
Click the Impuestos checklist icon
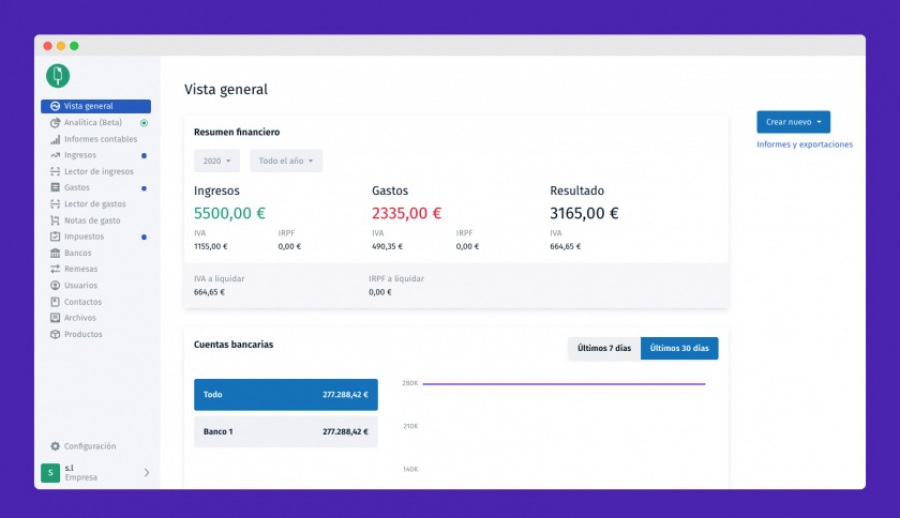(x=55, y=236)
